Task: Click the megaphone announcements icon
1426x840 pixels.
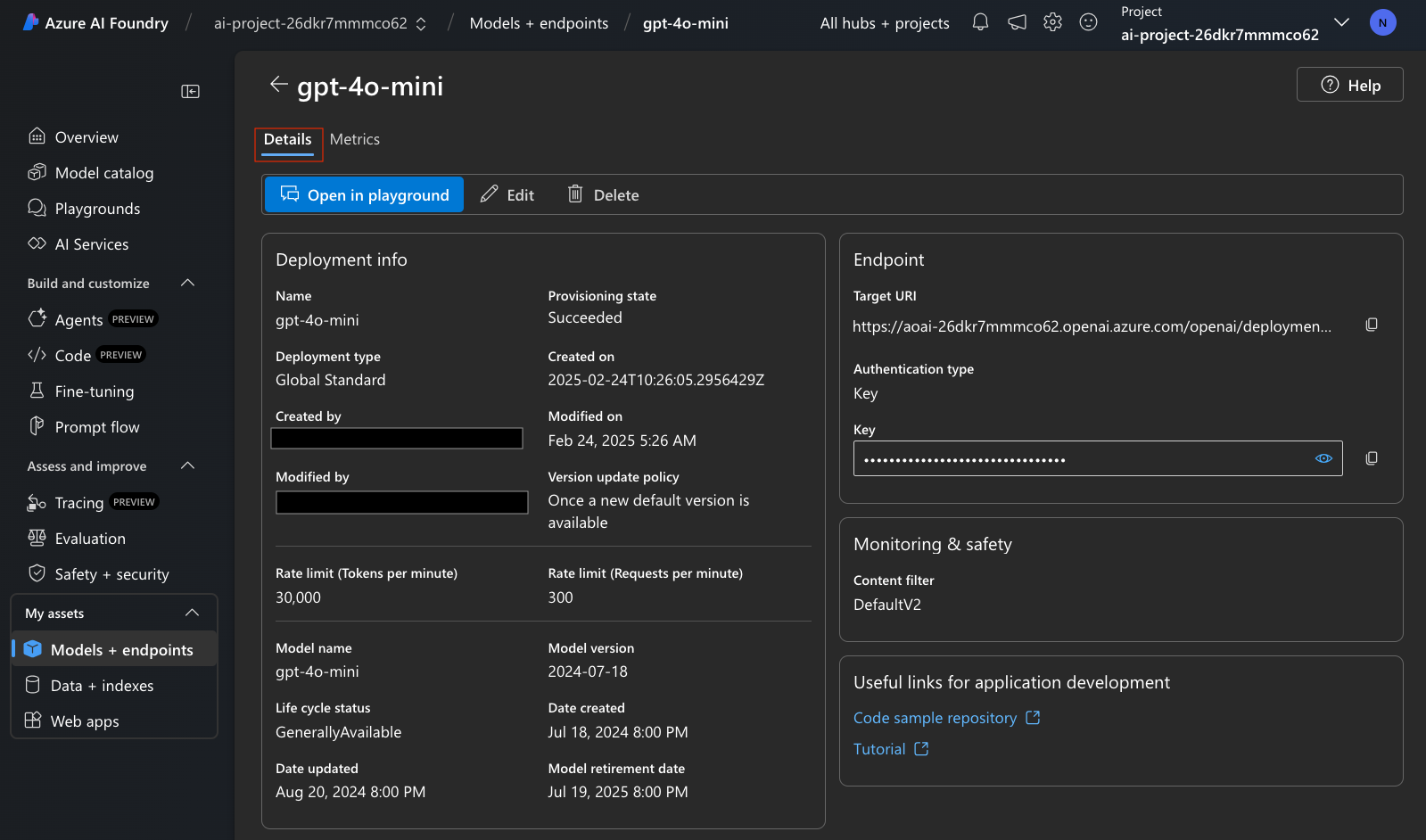Action: point(1017,22)
